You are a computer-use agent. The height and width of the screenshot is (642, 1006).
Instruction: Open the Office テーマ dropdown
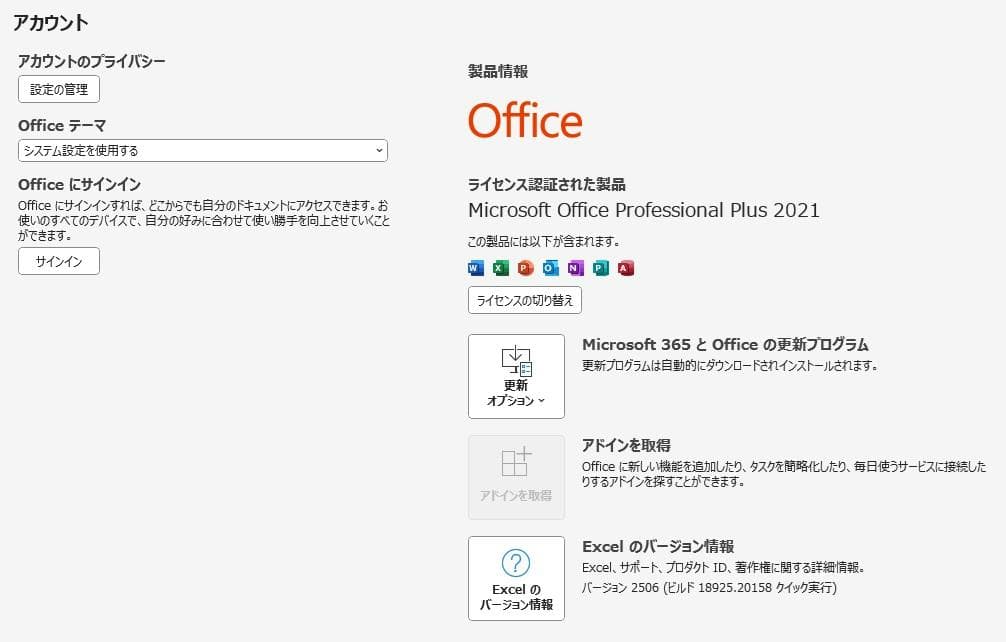379,150
